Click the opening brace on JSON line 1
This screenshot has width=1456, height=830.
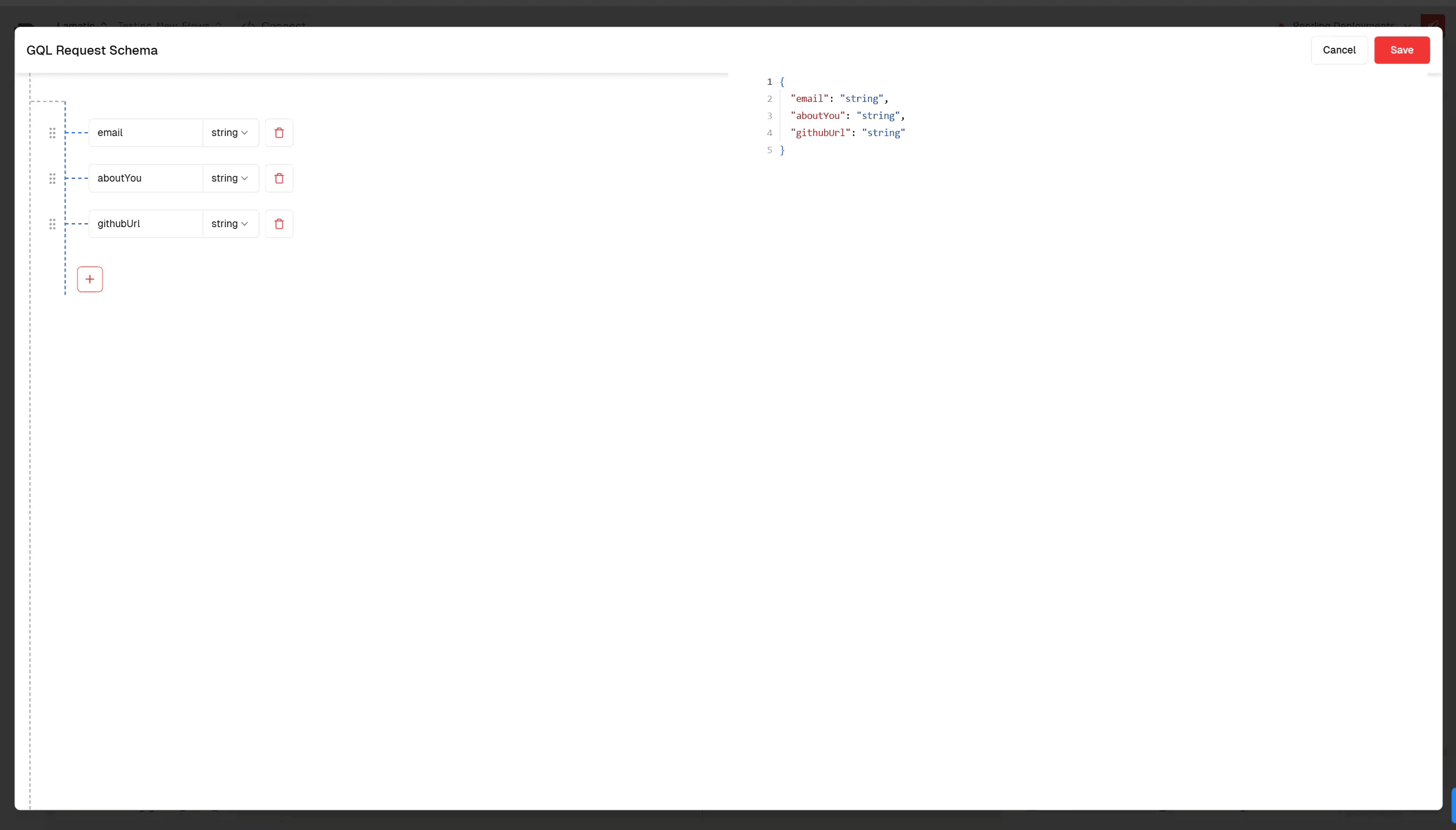click(782, 81)
